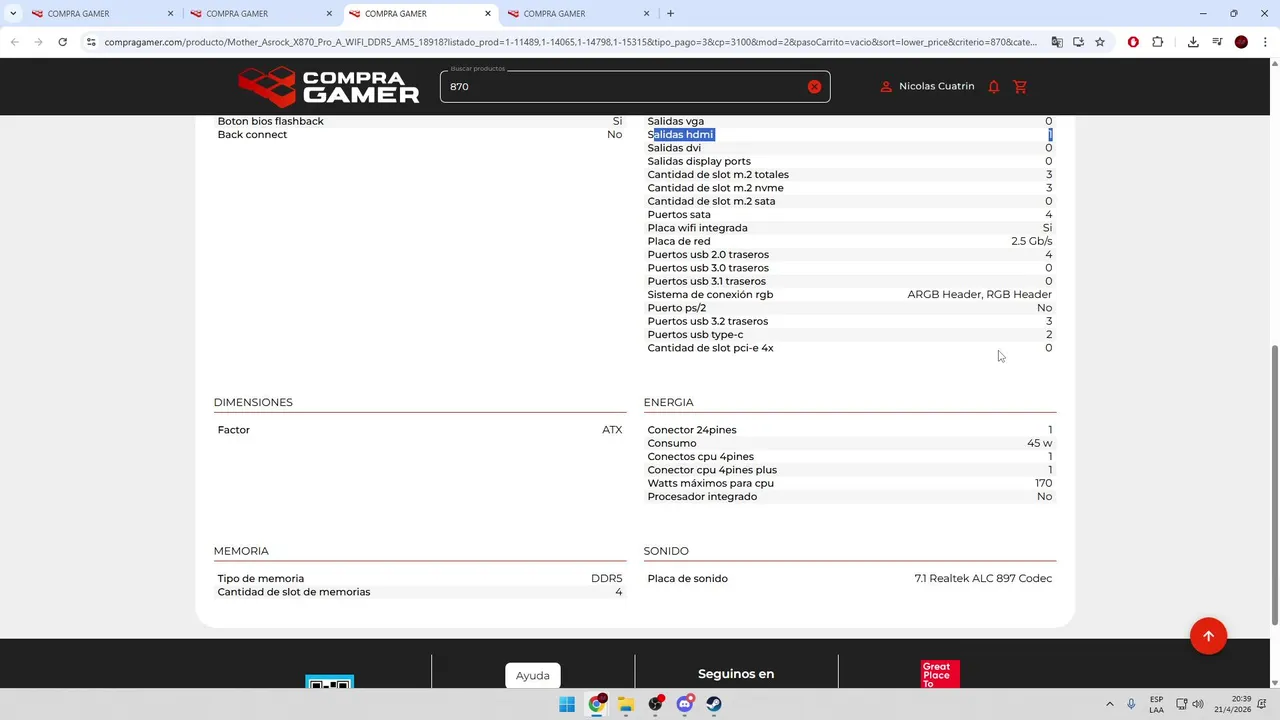Click the Placa de red 2.5 Gb/s value
1280x720 pixels.
click(x=1031, y=241)
